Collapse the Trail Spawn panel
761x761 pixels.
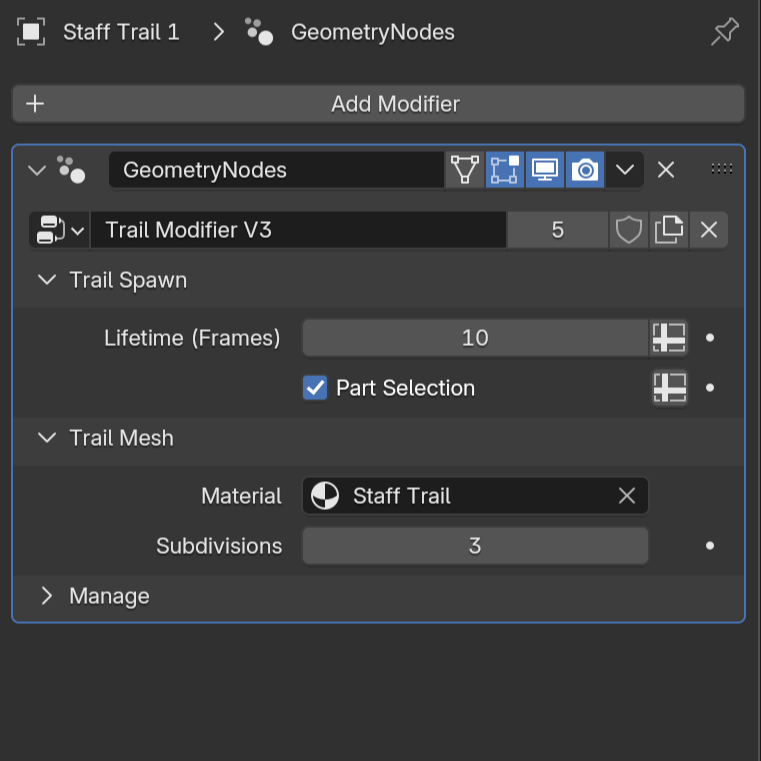pos(46,280)
